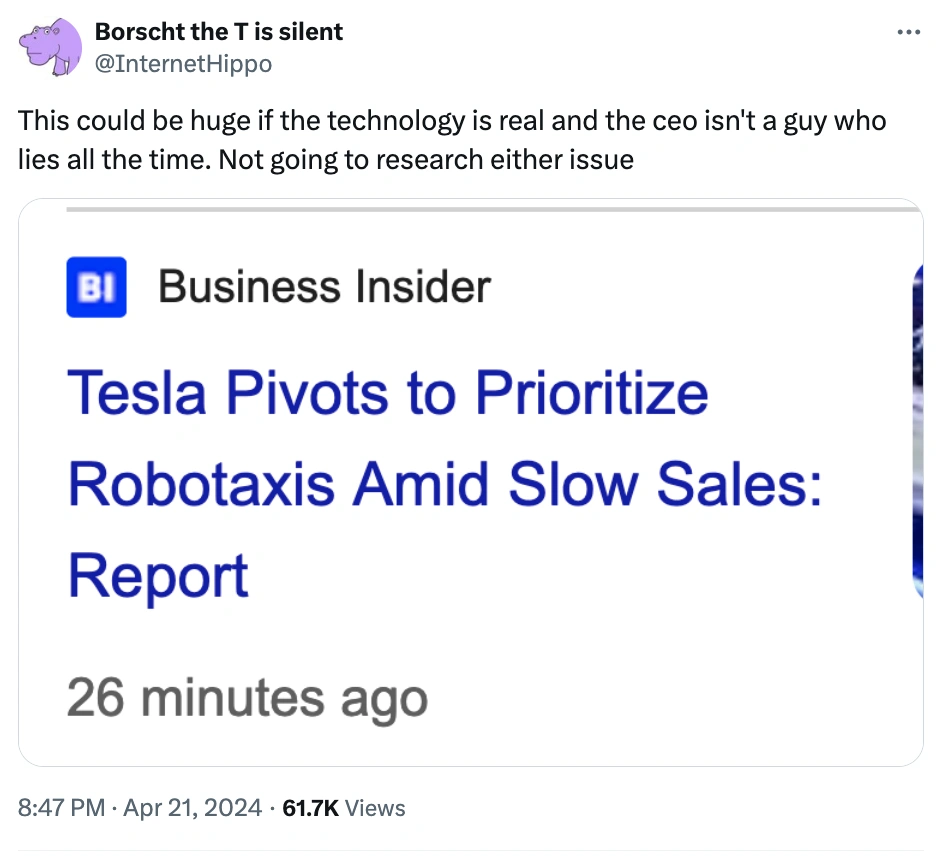Click the tweet text line starting "This could be huge"
This screenshot has height=858, width=938.
[452, 122]
